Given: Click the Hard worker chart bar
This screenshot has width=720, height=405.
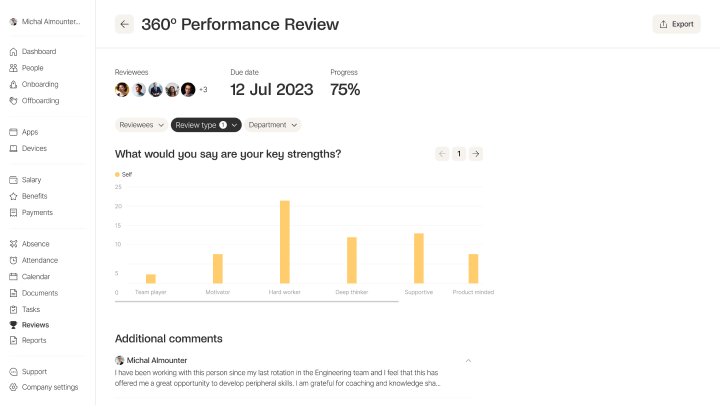Looking at the screenshot, I should pyautogui.click(x=285, y=242).
